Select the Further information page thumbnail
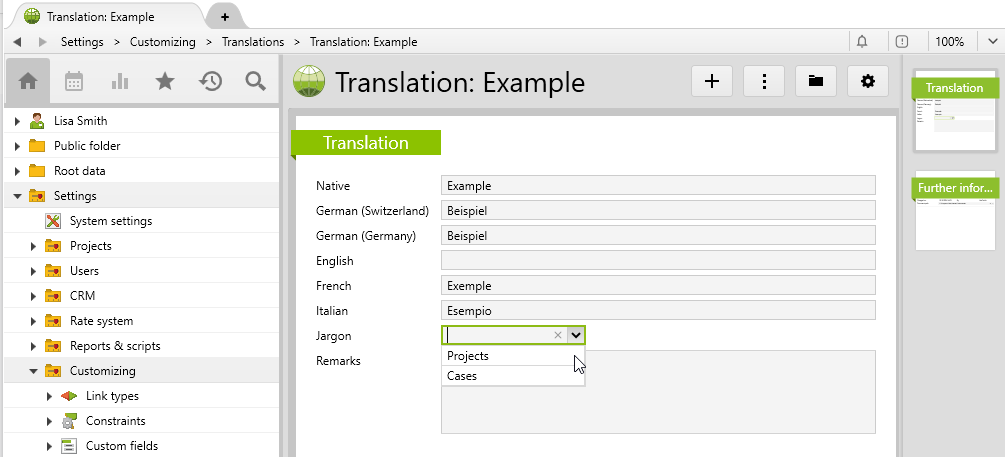This screenshot has width=1005, height=457. [955, 212]
